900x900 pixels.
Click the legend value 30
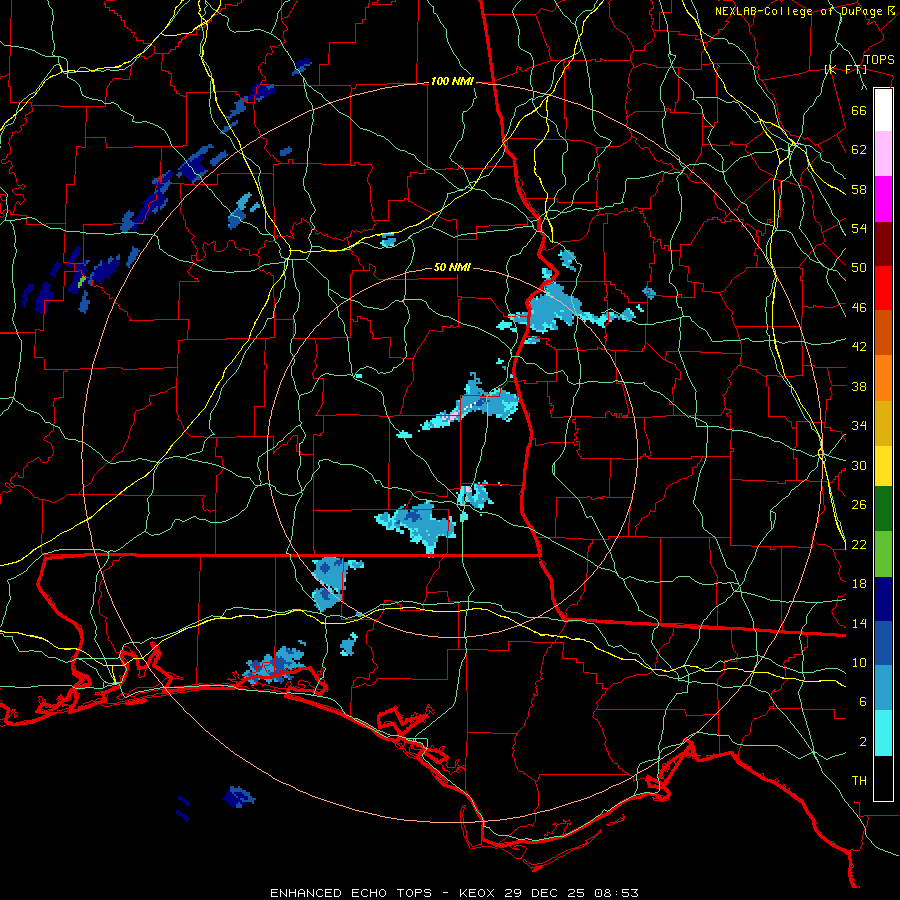tap(859, 465)
